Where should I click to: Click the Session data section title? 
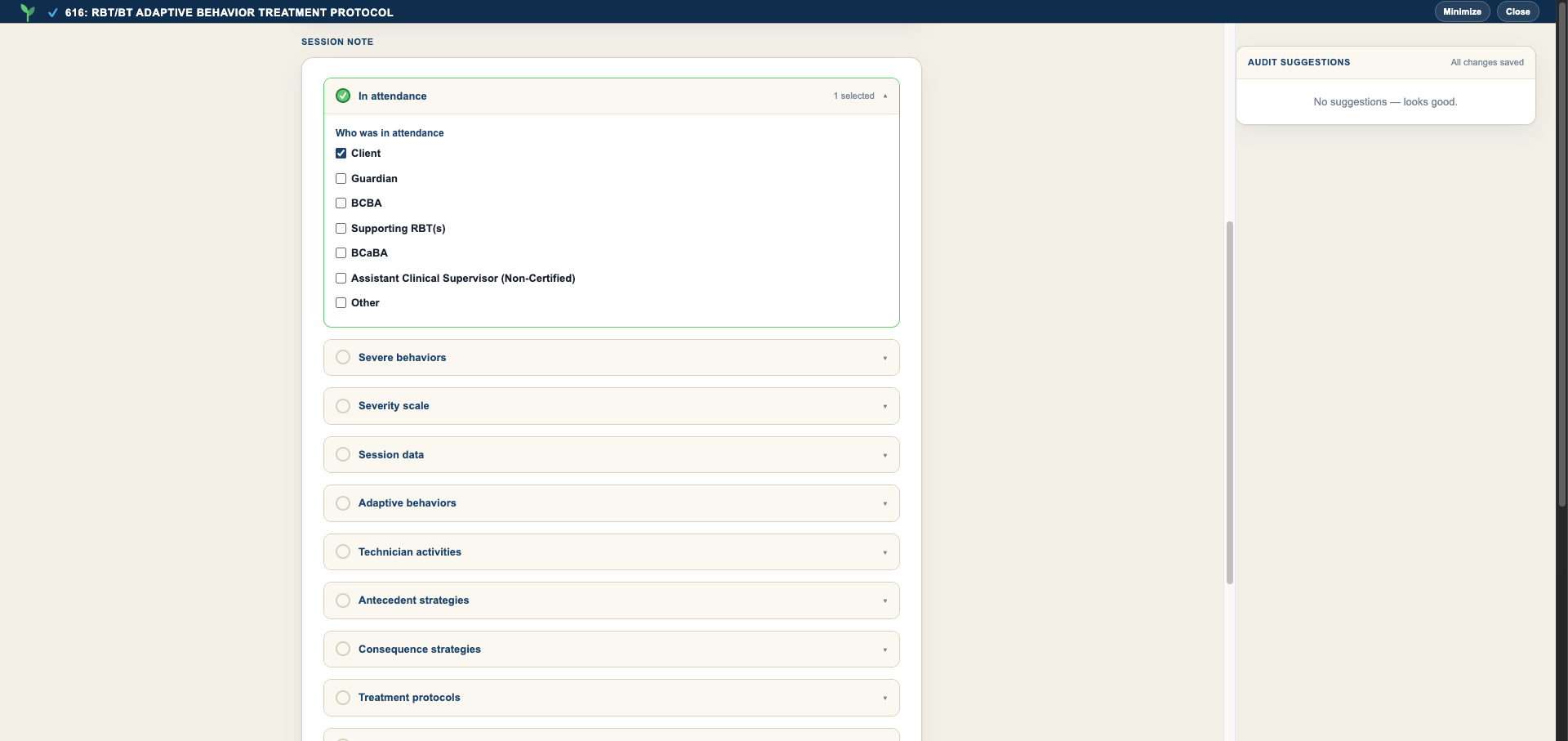coord(391,454)
